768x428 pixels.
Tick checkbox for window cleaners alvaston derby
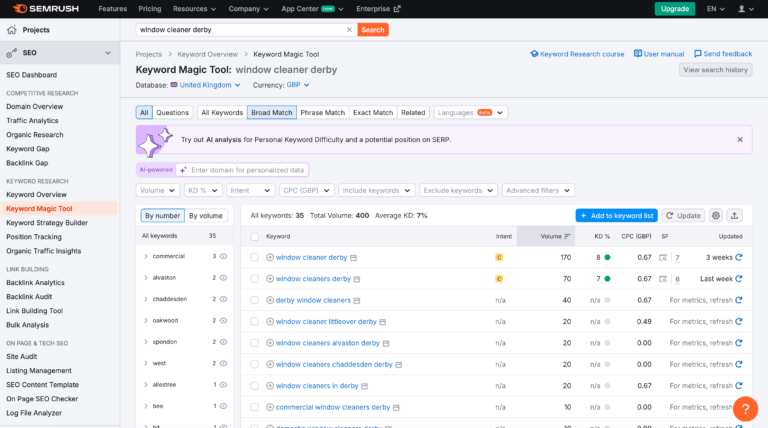pos(255,343)
